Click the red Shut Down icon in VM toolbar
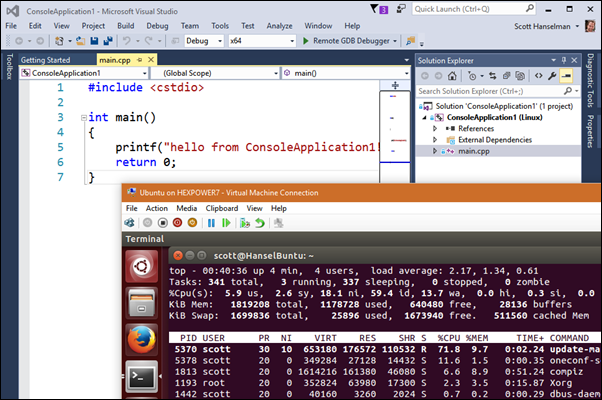 click(x=177, y=223)
